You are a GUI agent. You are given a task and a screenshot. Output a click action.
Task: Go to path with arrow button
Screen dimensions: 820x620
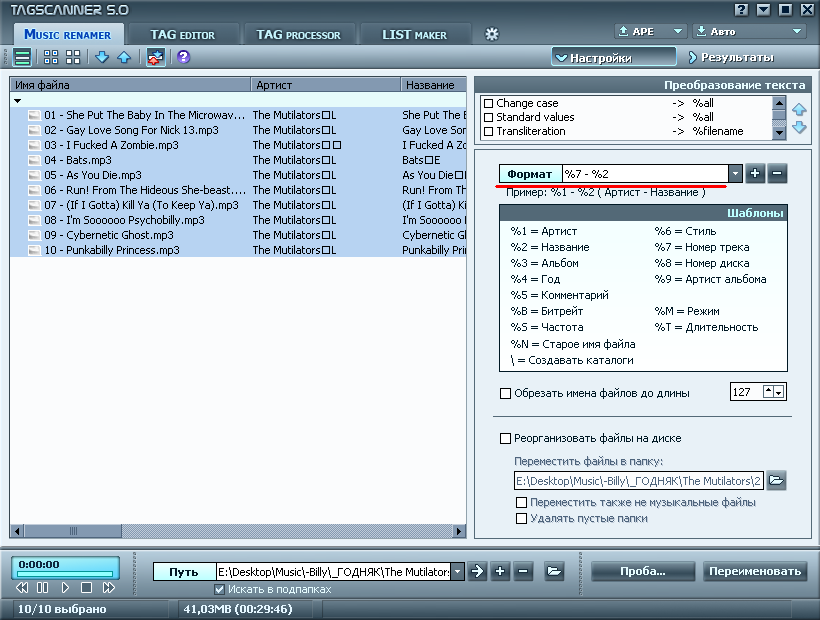click(477, 571)
